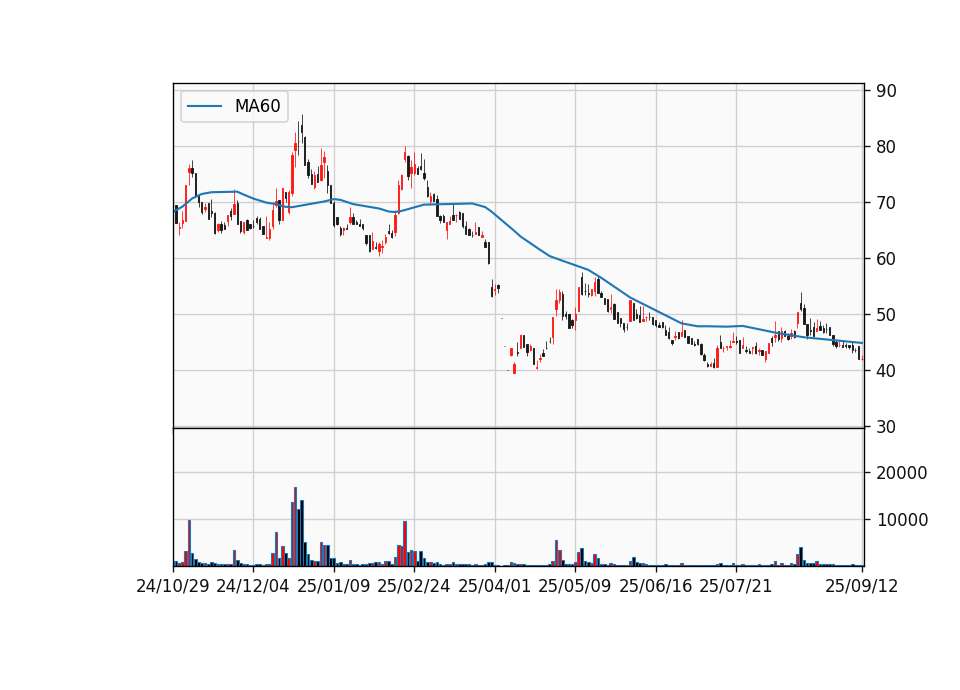Image resolution: width=960 pixels, height=690 pixels.
Task: Click the blue MA60 legend line sample
Action: tap(204, 106)
